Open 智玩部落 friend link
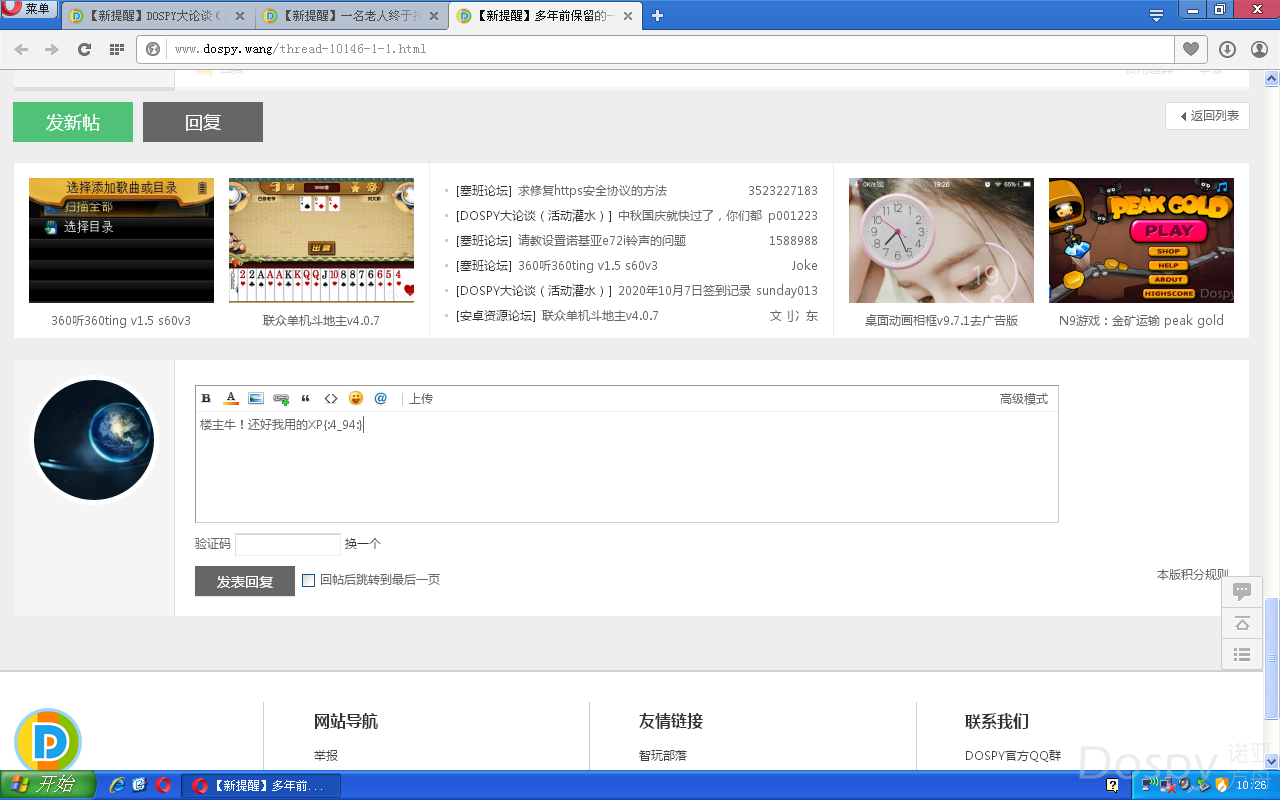Viewport: 1280px width, 800px height. (x=663, y=756)
